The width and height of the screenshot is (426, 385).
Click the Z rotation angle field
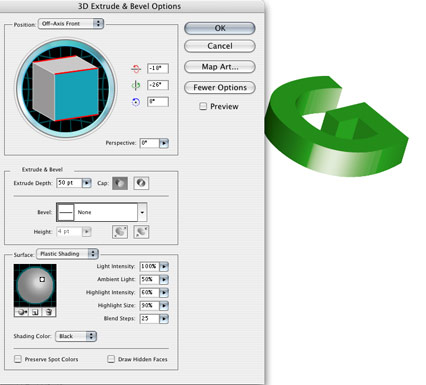[x=158, y=102]
